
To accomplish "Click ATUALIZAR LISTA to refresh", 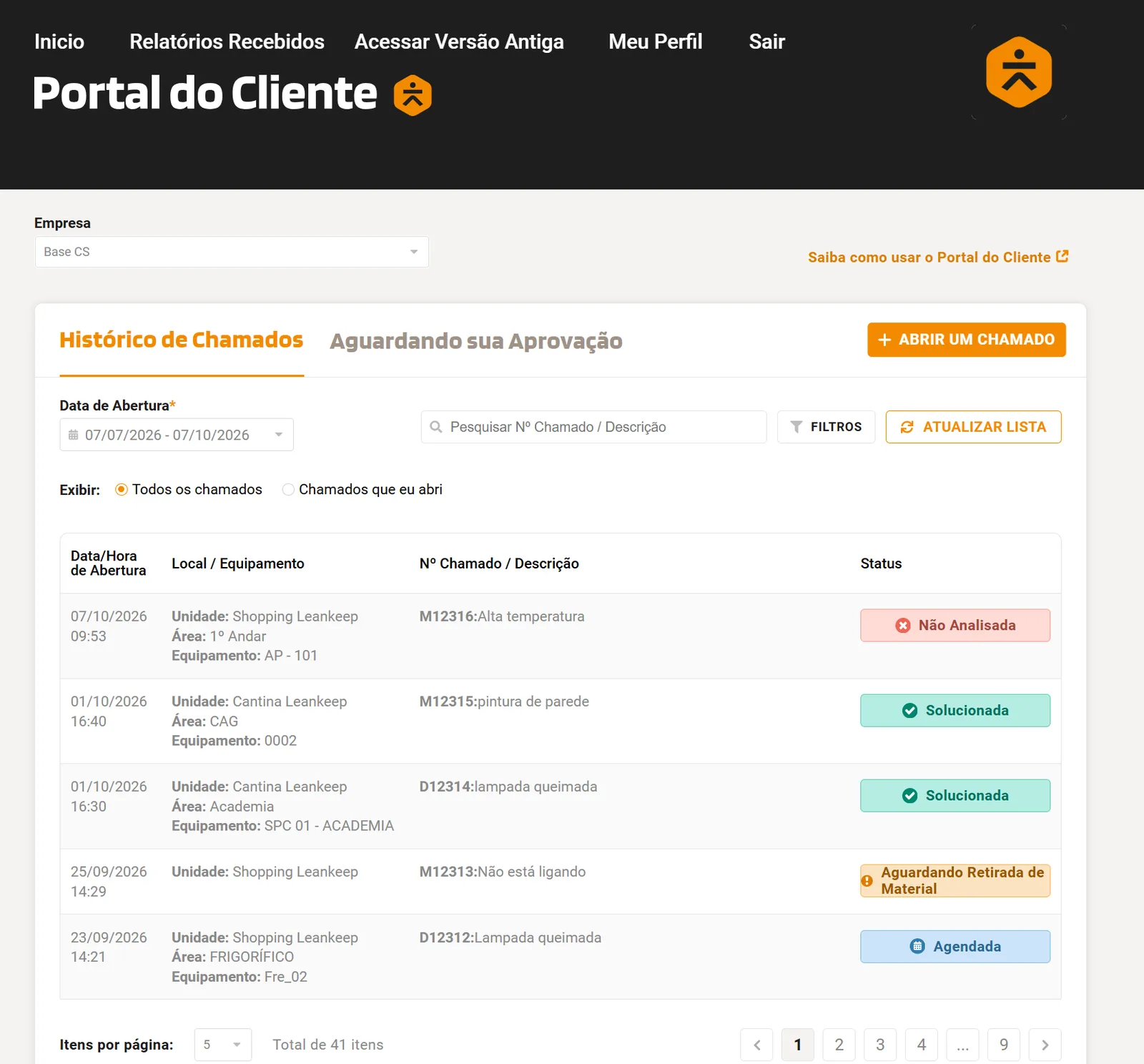I will click(x=974, y=427).
